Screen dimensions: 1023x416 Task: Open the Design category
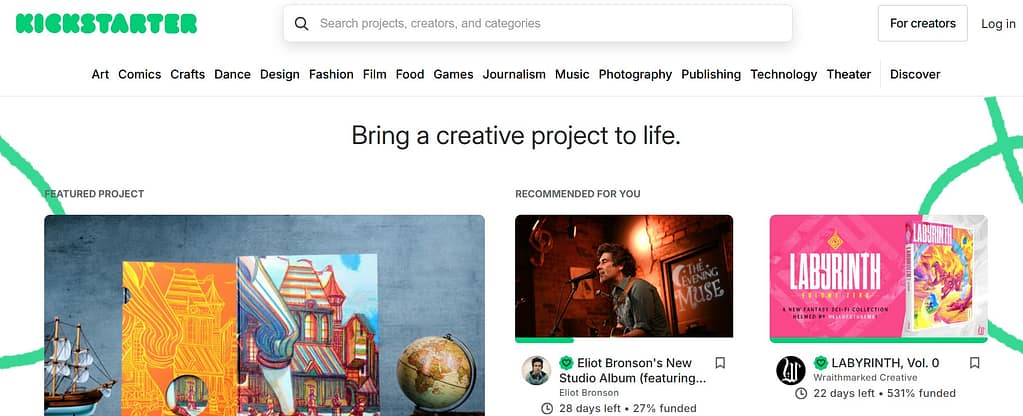click(280, 74)
